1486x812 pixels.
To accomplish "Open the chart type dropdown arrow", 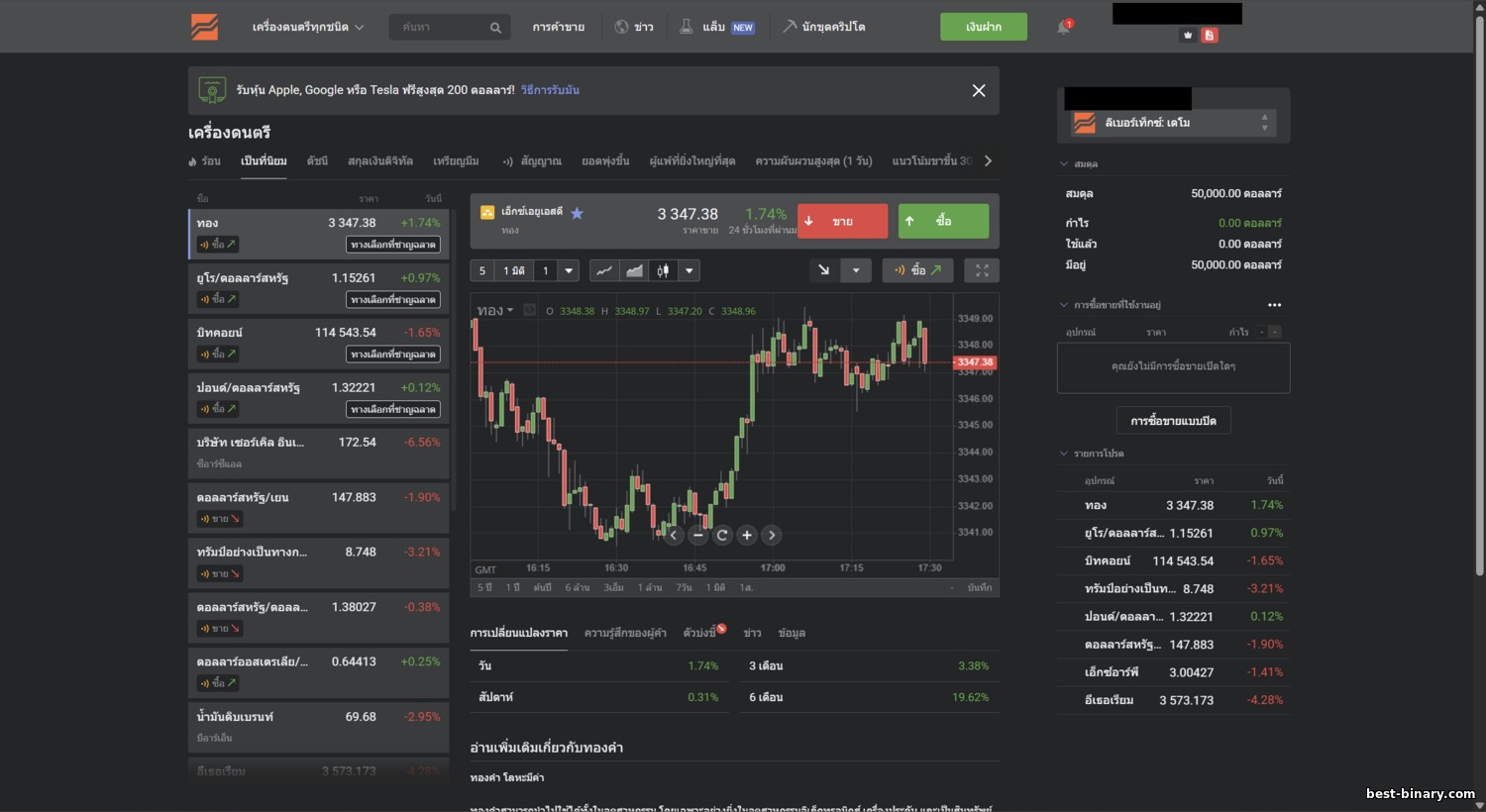I will tap(690, 270).
